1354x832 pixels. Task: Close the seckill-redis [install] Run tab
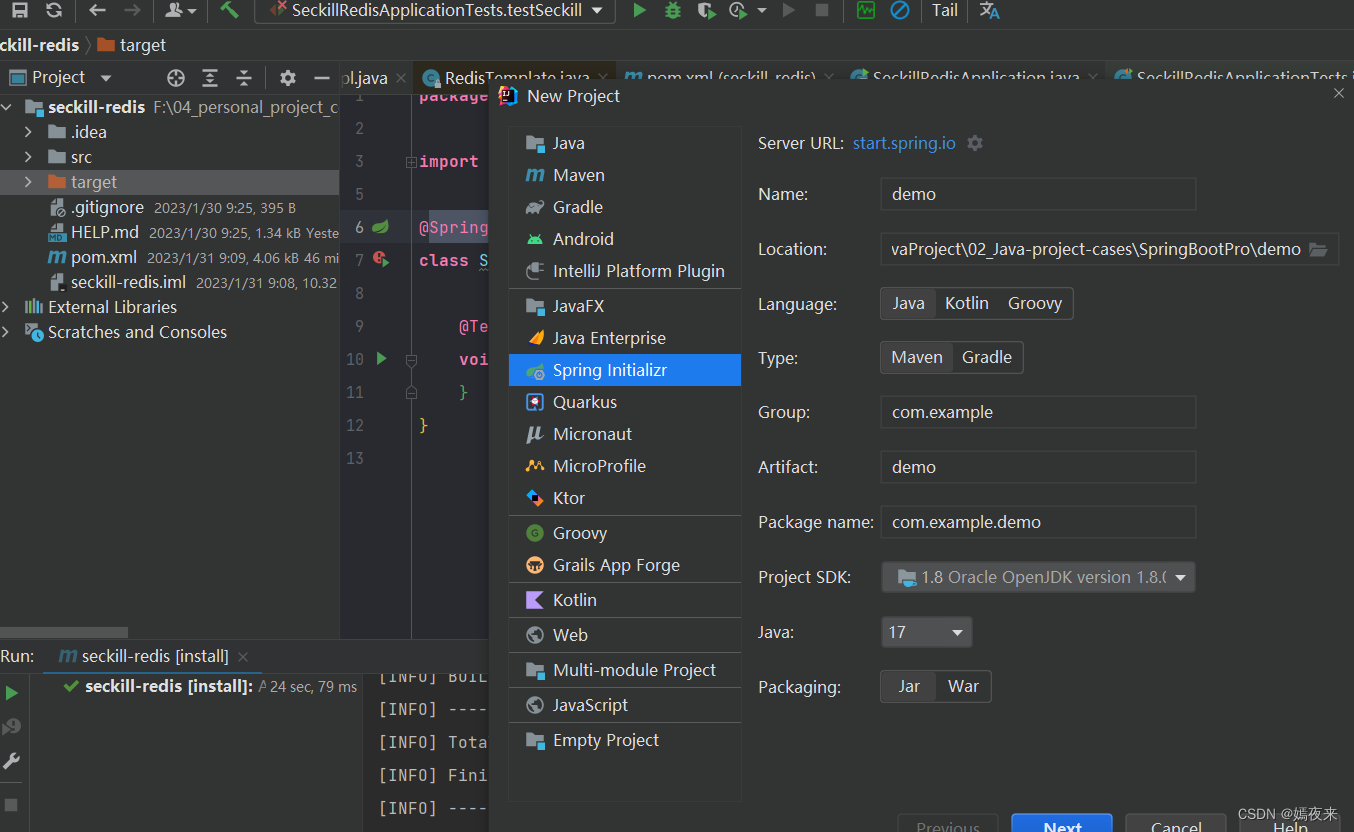[243, 657]
